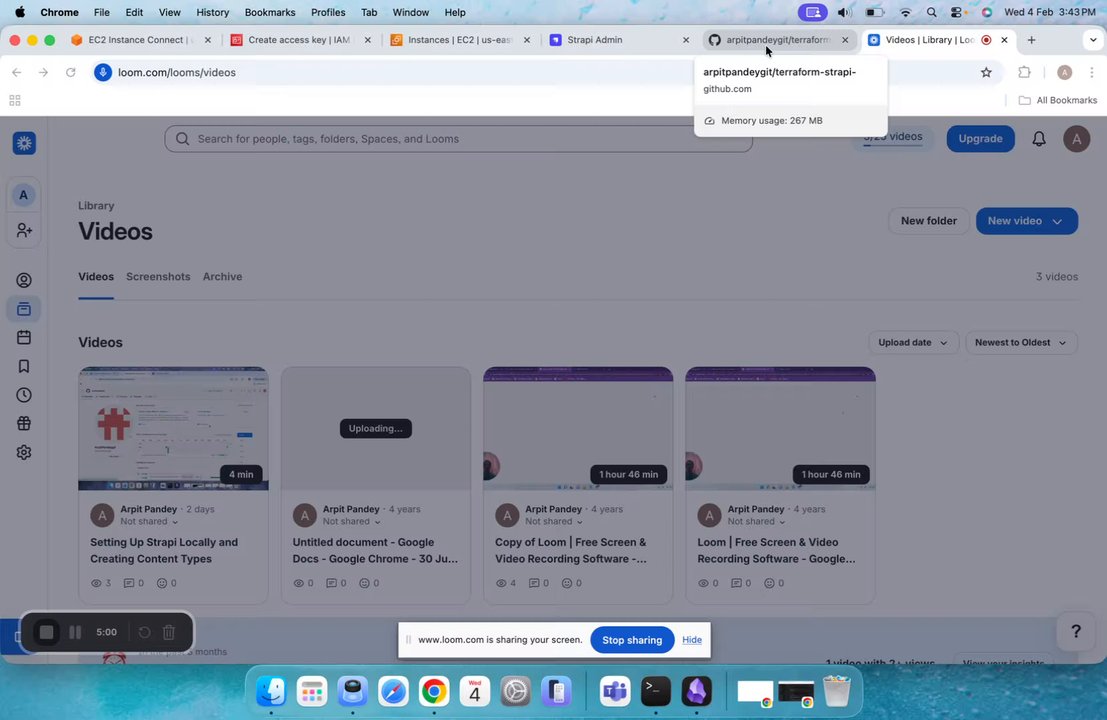This screenshot has height=720, width=1107.
Task: Expand Not shared on Untitled document card
Action: [x=352, y=522]
